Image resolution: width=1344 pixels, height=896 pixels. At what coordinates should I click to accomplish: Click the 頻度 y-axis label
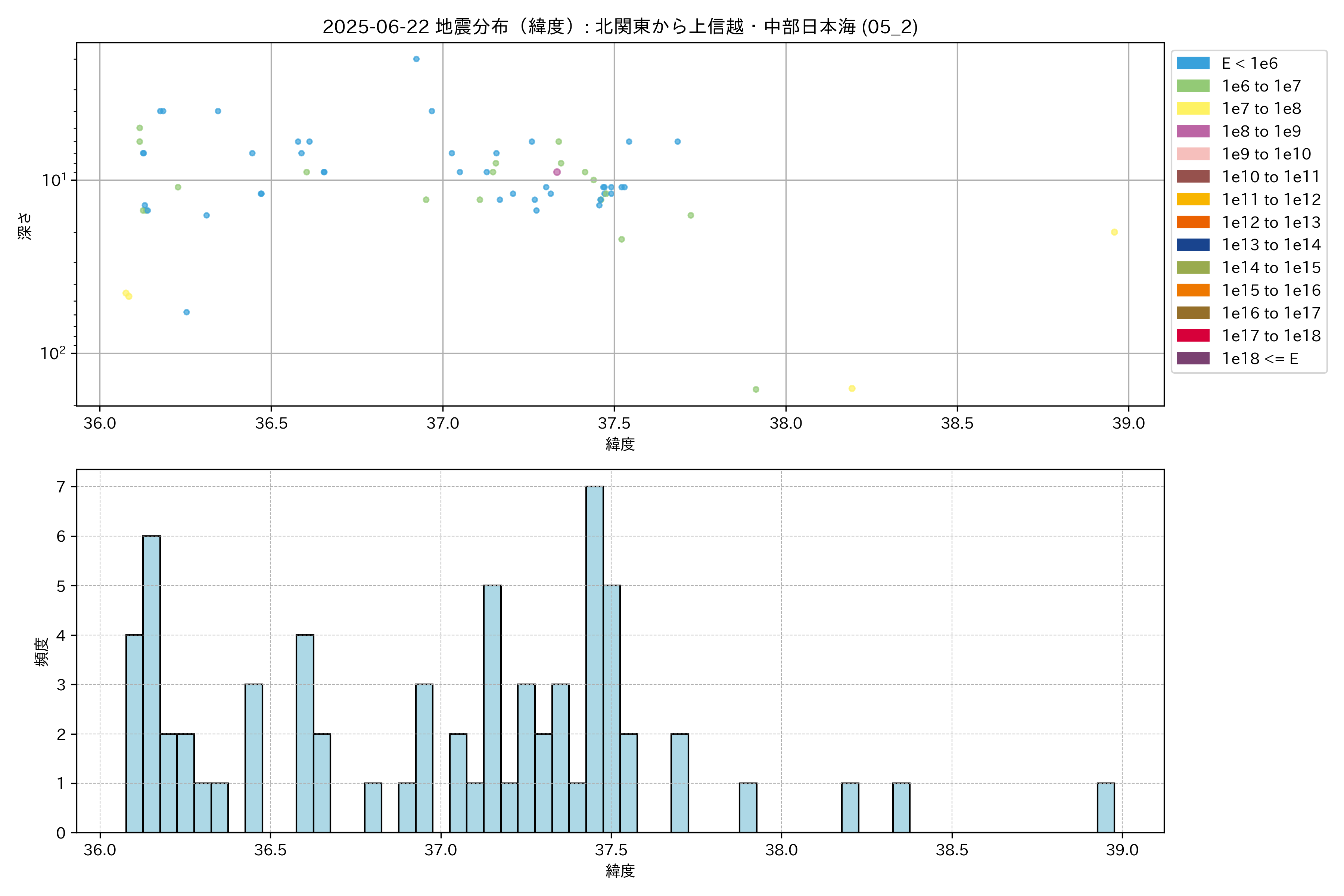[41, 651]
